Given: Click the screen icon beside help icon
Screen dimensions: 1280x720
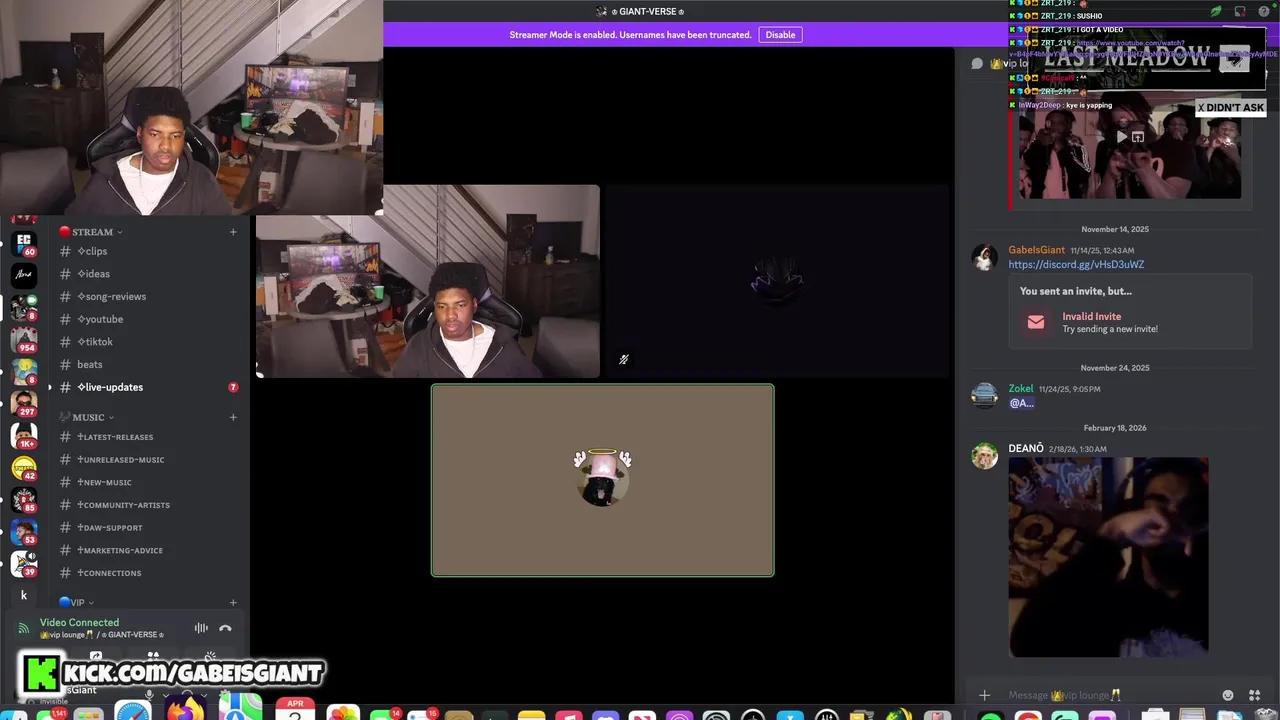Looking at the screenshot, I should click(1240, 11).
